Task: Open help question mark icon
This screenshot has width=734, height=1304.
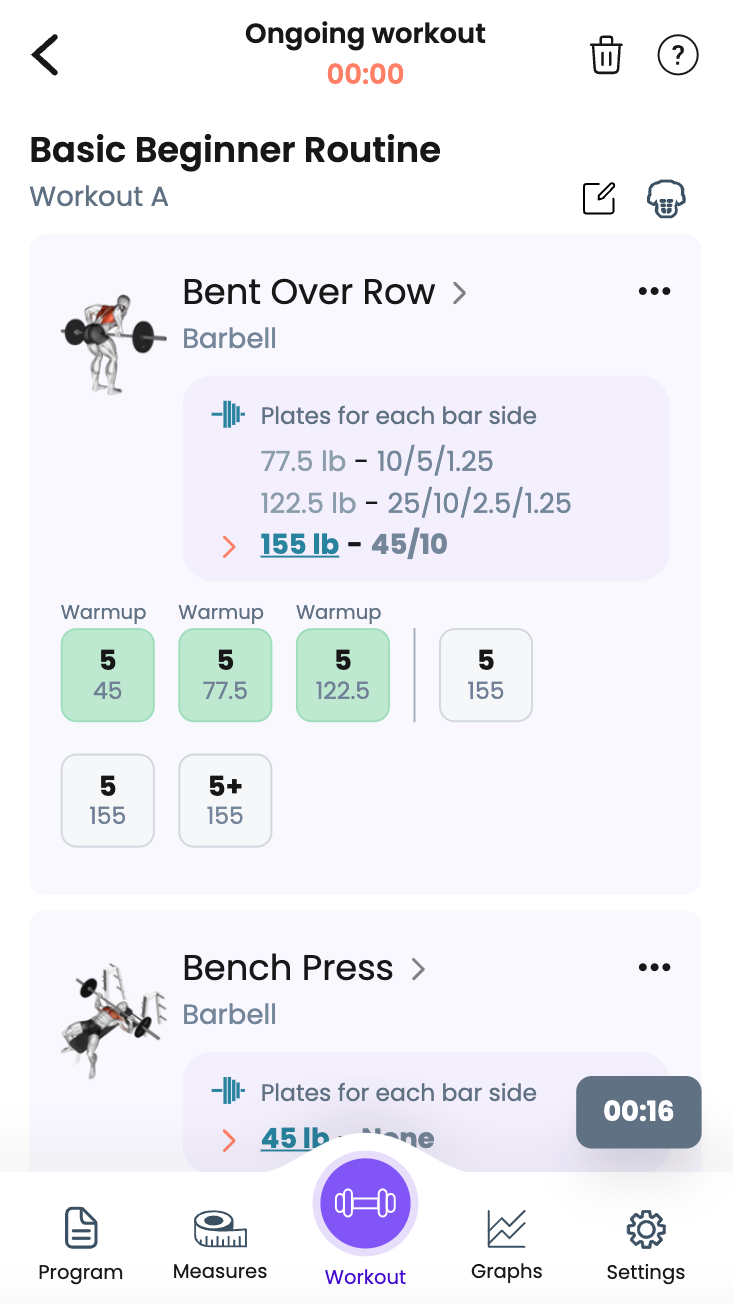Action: click(x=677, y=55)
